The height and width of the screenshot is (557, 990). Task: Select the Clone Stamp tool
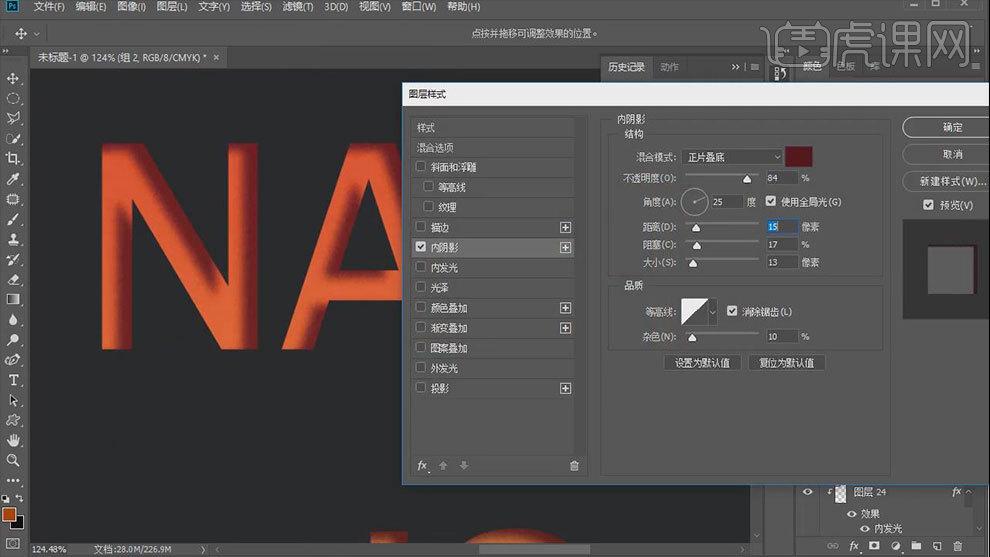pyautogui.click(x=13, y=239)
